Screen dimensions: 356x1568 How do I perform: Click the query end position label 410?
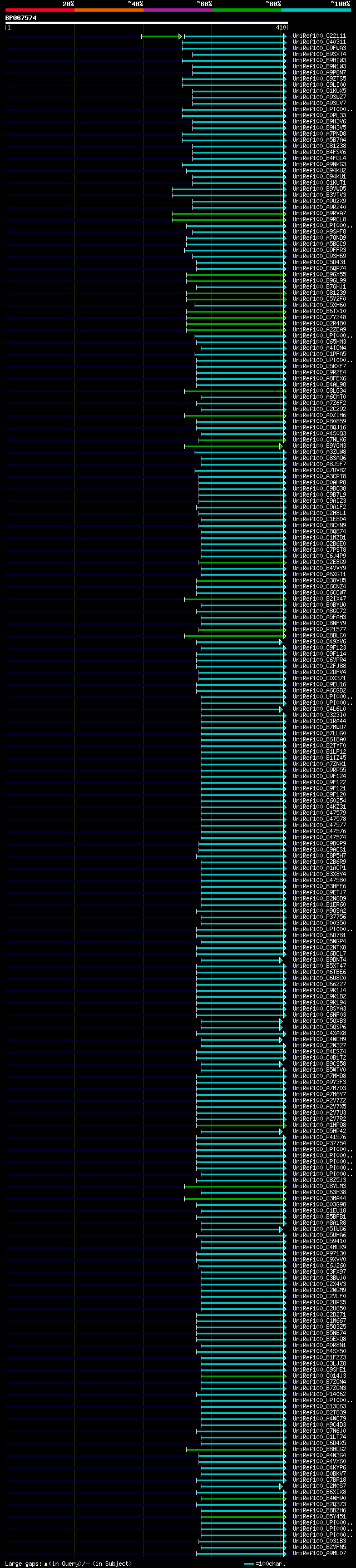click(280, 27)
